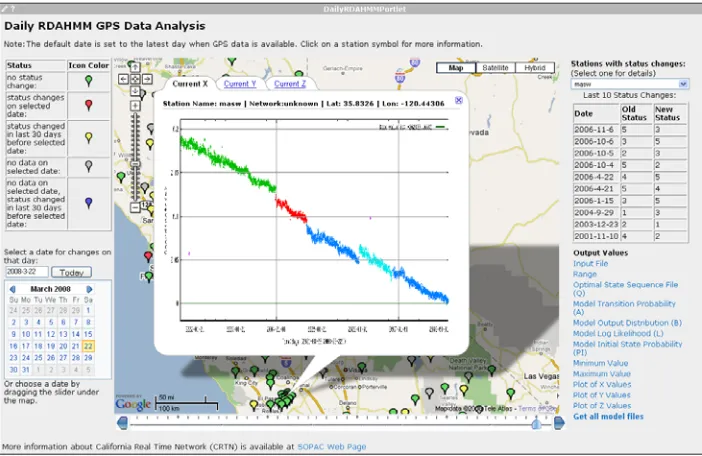Close the masw station info window
This screenshot has width=702, height=456.
tap(459, 100)
